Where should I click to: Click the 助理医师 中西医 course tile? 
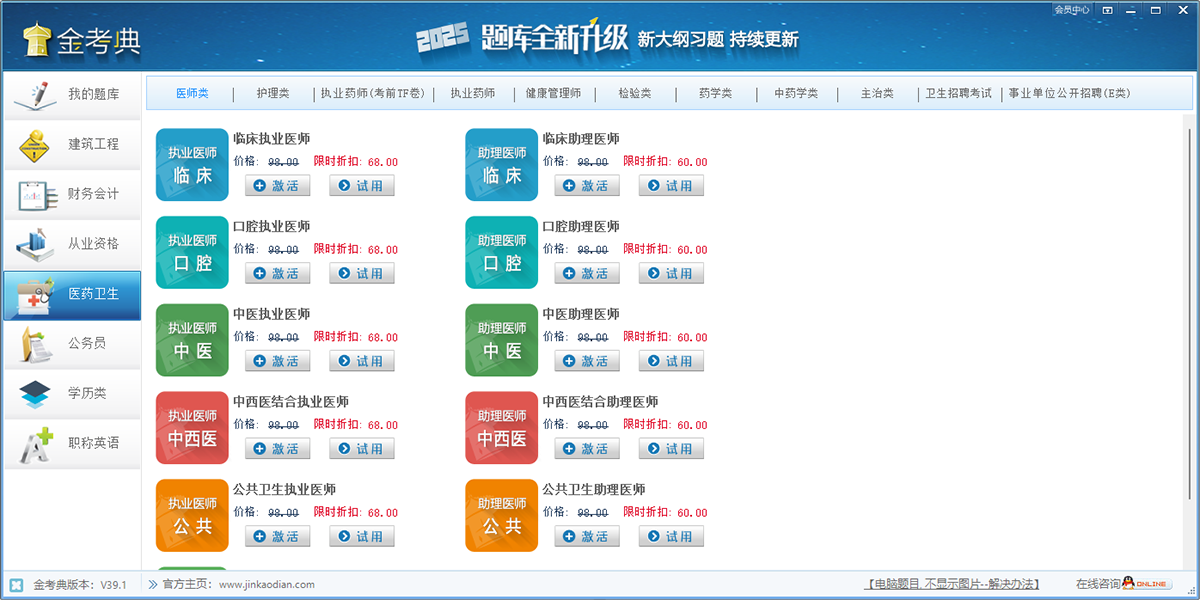(502, 428)
